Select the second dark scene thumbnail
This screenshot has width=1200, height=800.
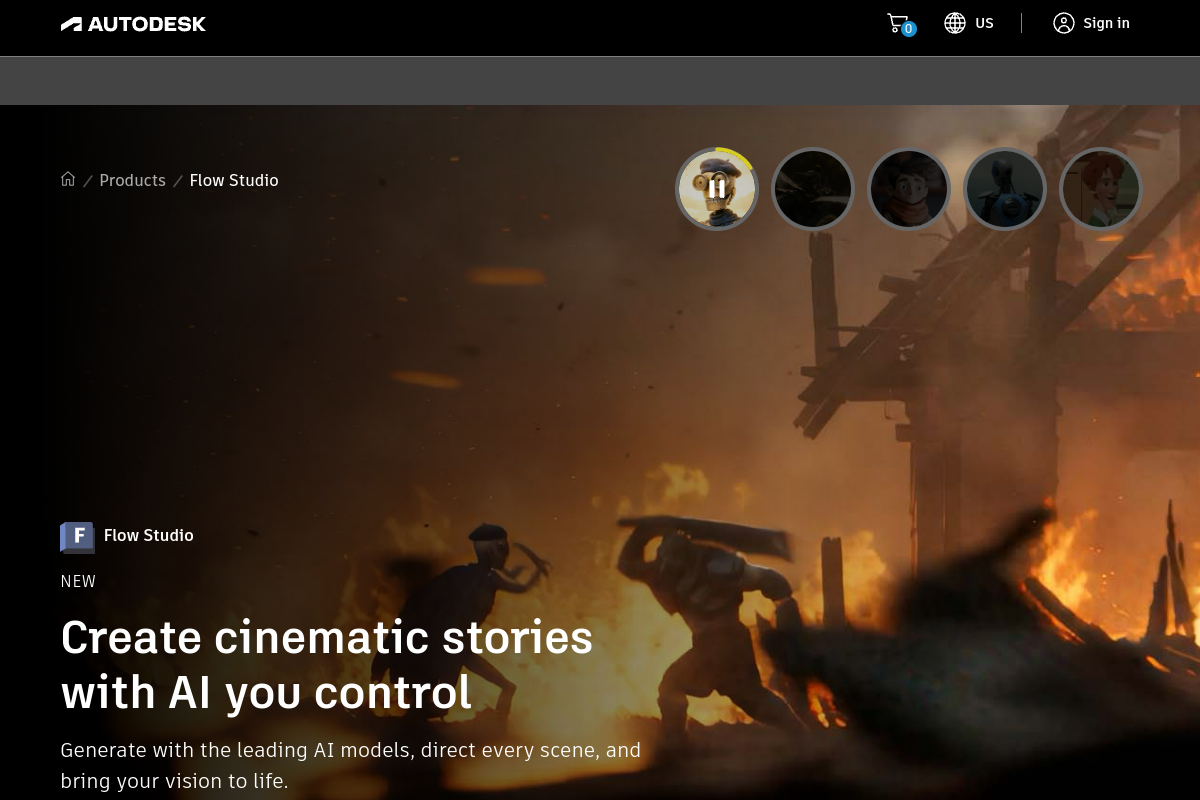click(813, 189)
